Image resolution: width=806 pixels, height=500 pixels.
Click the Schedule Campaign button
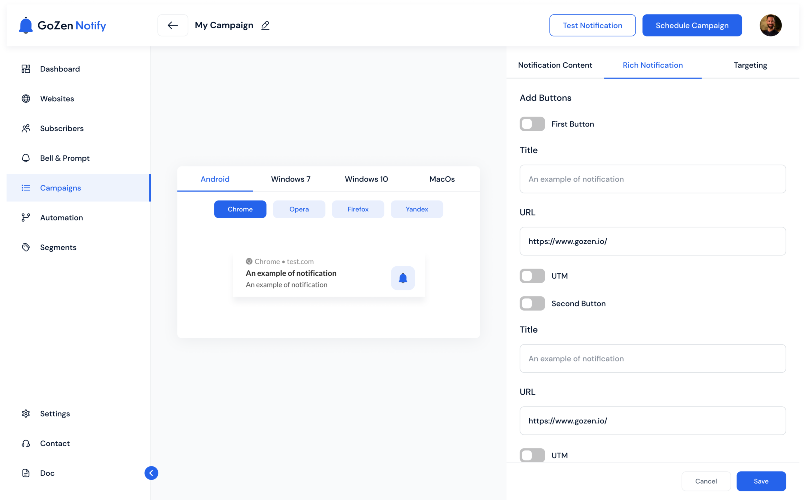pyautogui.click(x=692, y=25)
